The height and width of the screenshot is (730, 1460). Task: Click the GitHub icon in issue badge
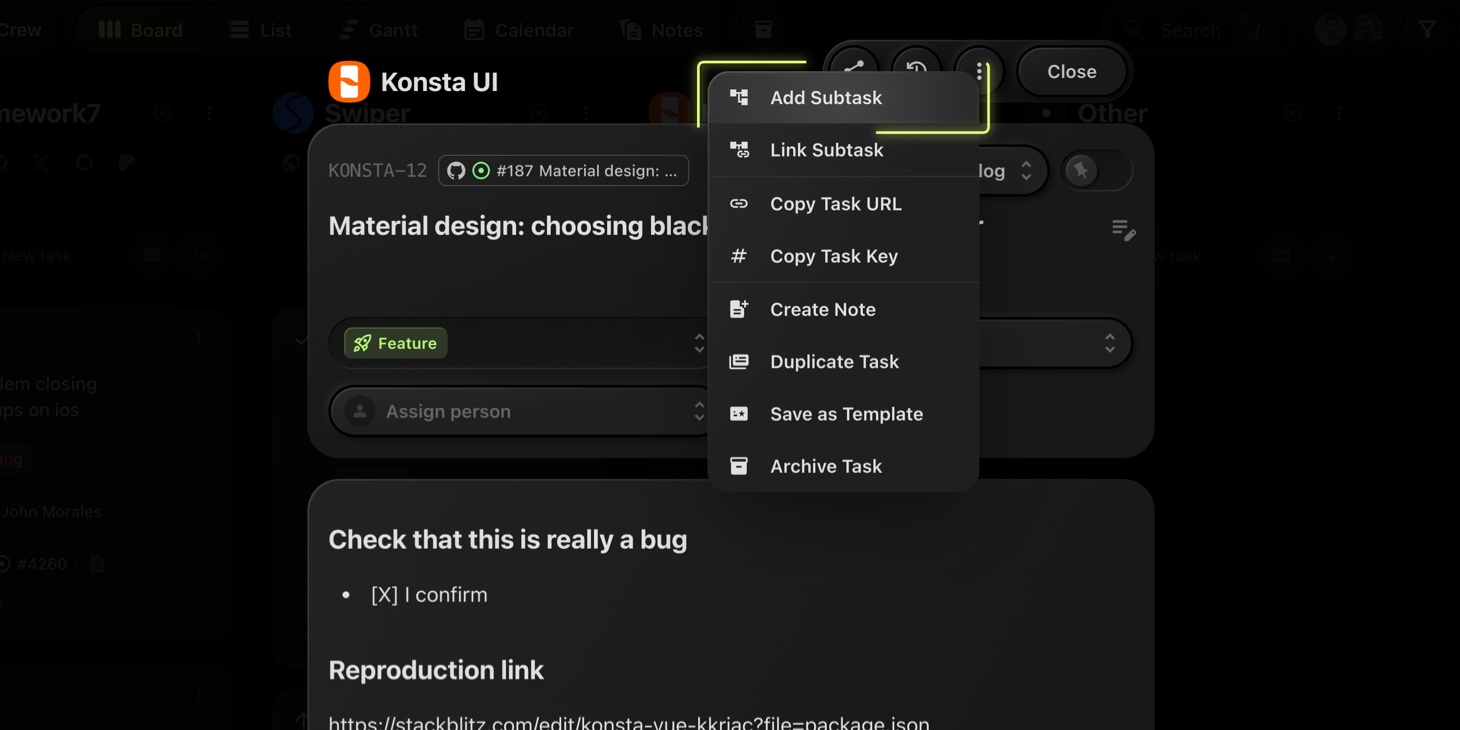(456, 171)
